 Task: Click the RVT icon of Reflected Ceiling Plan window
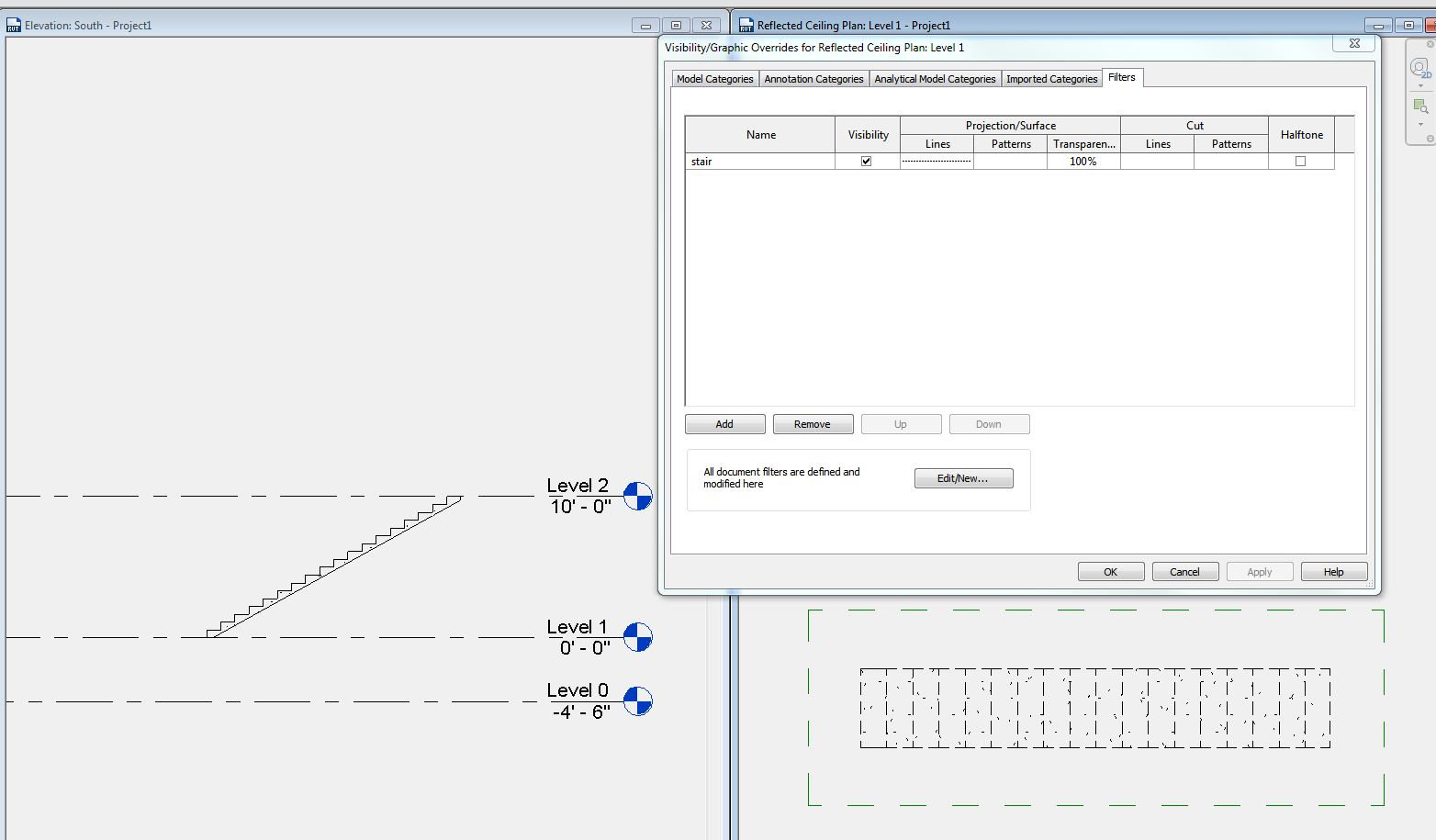[x=746, y=25]
